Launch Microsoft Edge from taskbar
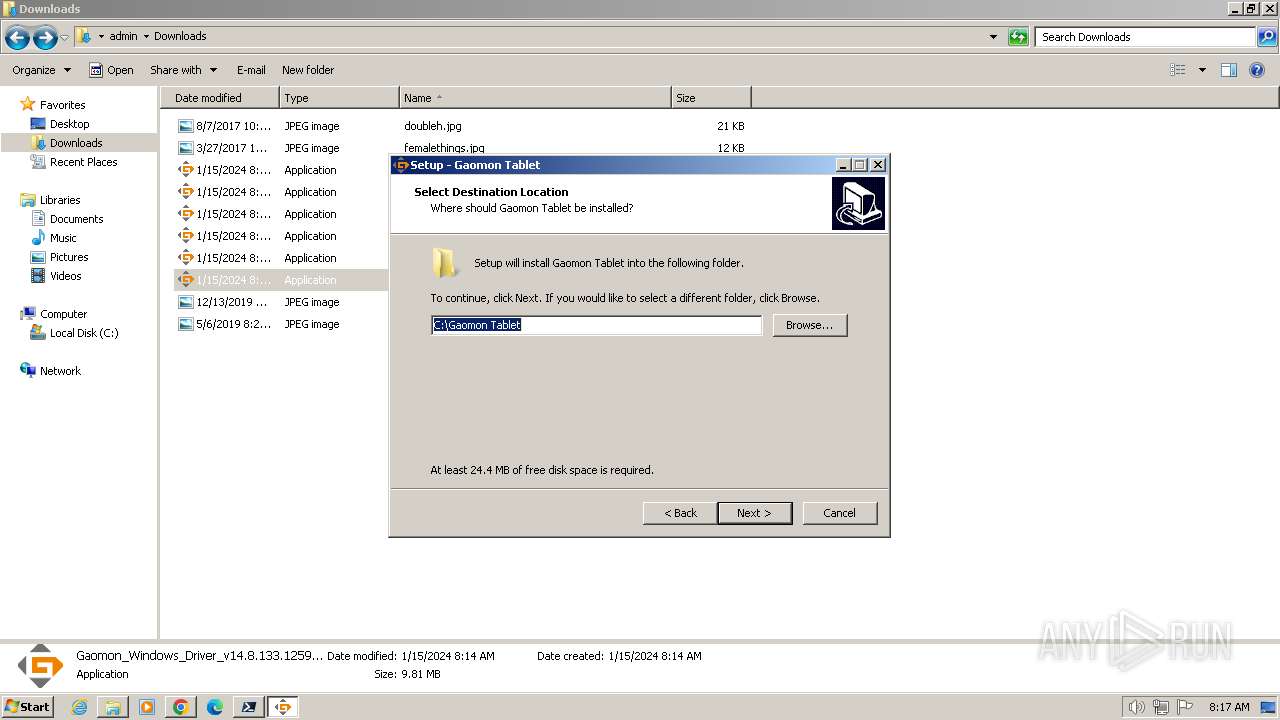The height and width of the screenshot is (720, 1280). pos(215,707)
